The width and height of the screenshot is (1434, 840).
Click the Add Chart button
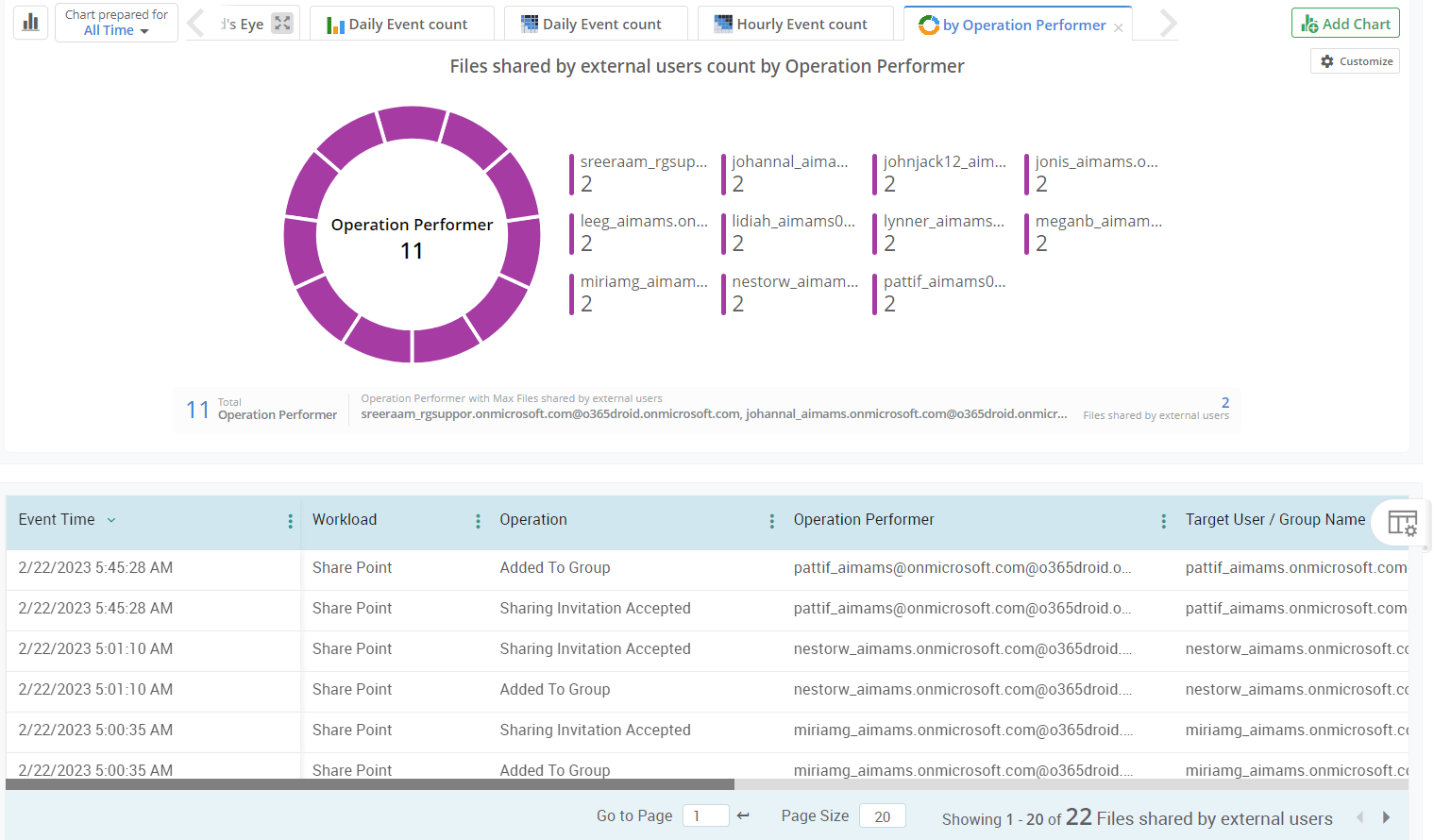point(1345,22)
